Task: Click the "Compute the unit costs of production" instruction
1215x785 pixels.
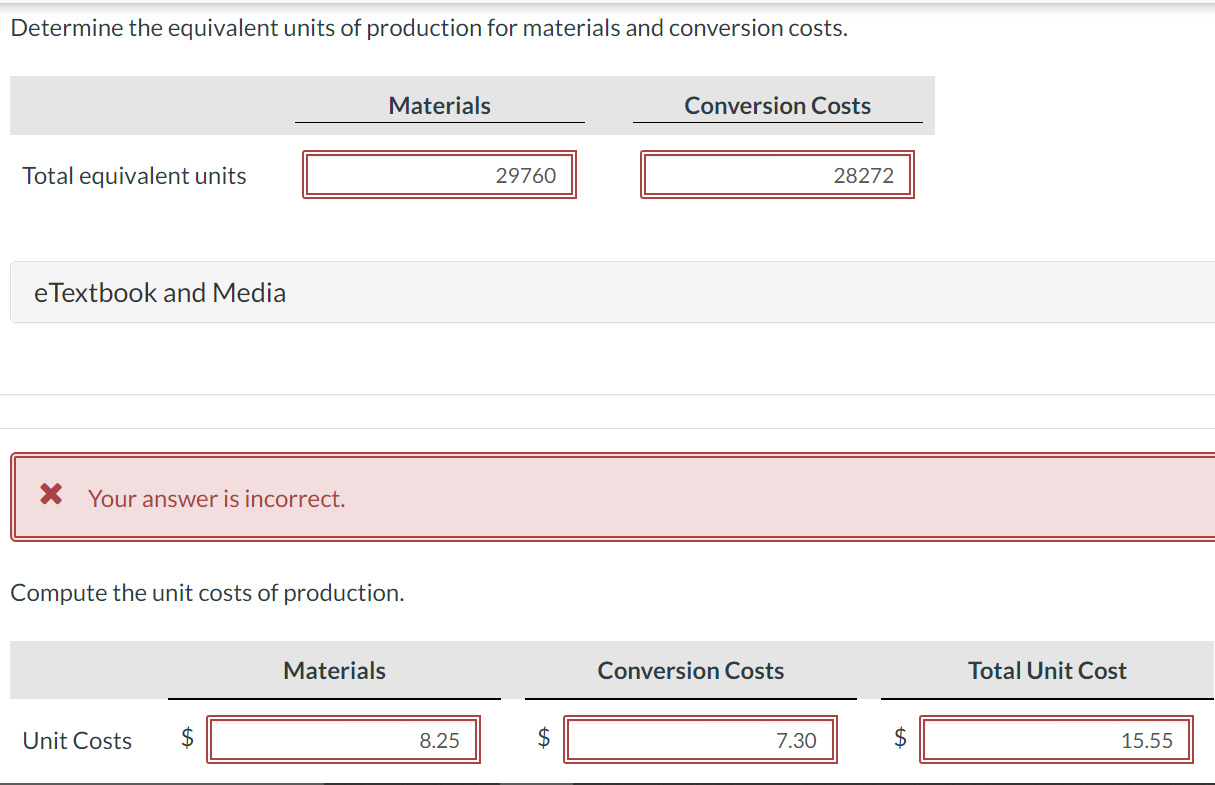Action: [207, 593]
